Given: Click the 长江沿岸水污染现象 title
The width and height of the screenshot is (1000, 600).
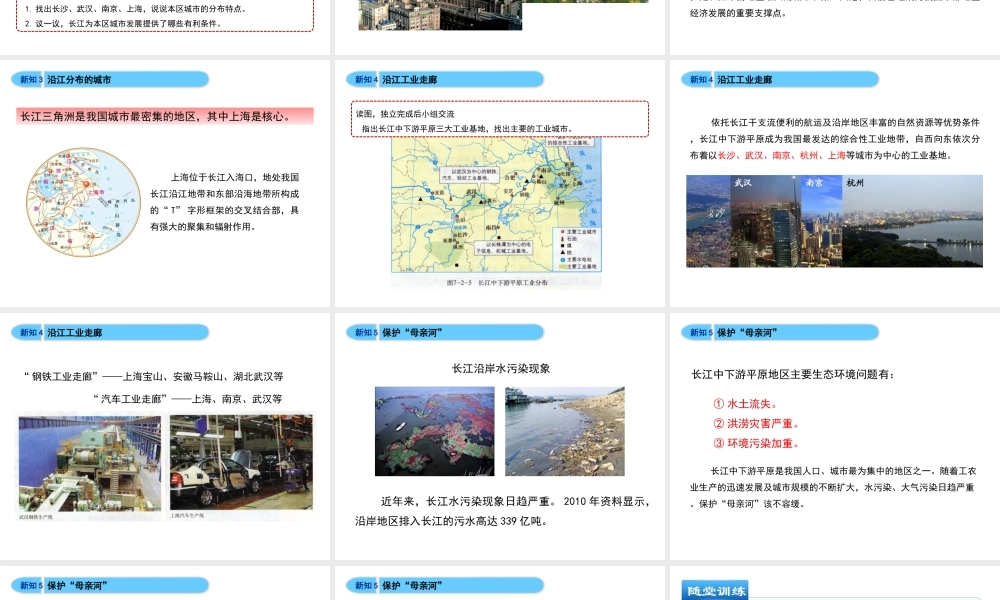Looking at the screenshot, I should (x=501, y=368).
